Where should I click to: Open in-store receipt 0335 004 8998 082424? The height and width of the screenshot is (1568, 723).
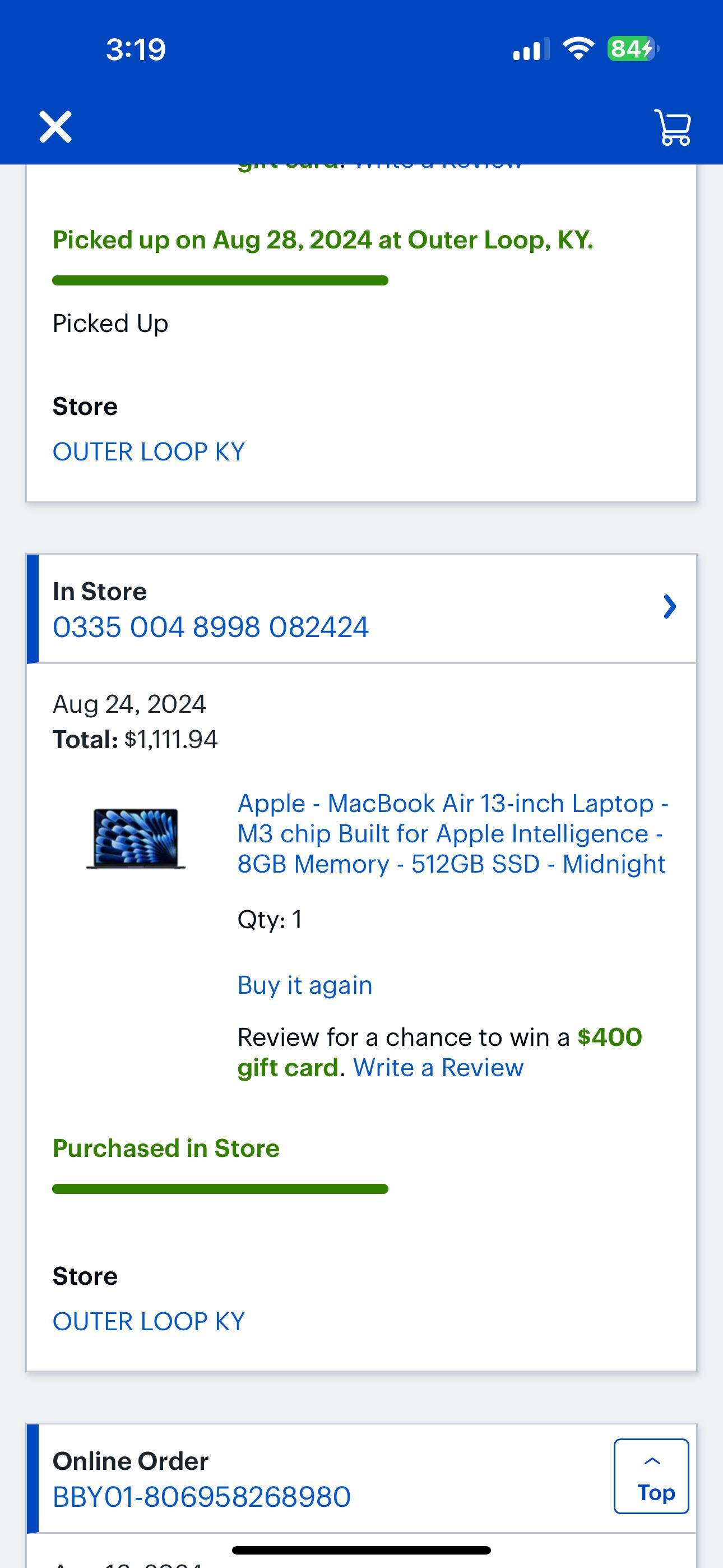[210, 626]
